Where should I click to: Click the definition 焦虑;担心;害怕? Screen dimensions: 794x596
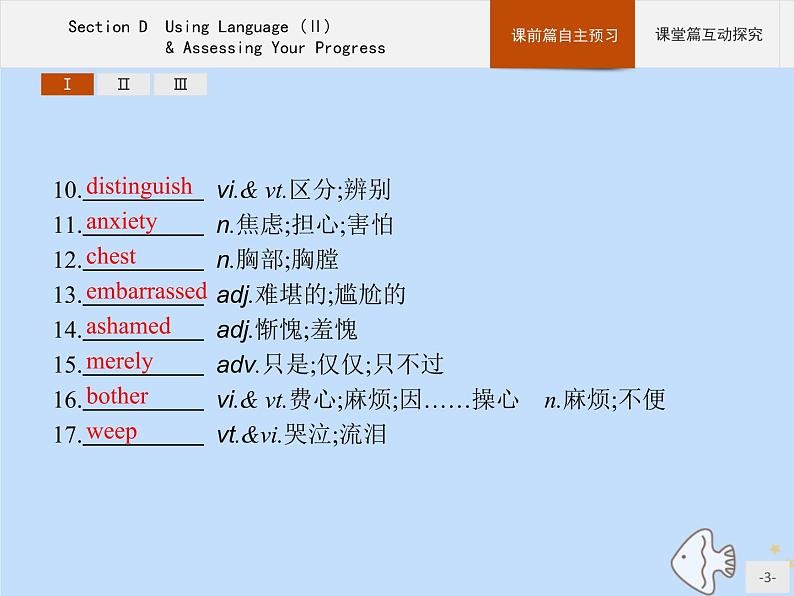pos(314,225)
